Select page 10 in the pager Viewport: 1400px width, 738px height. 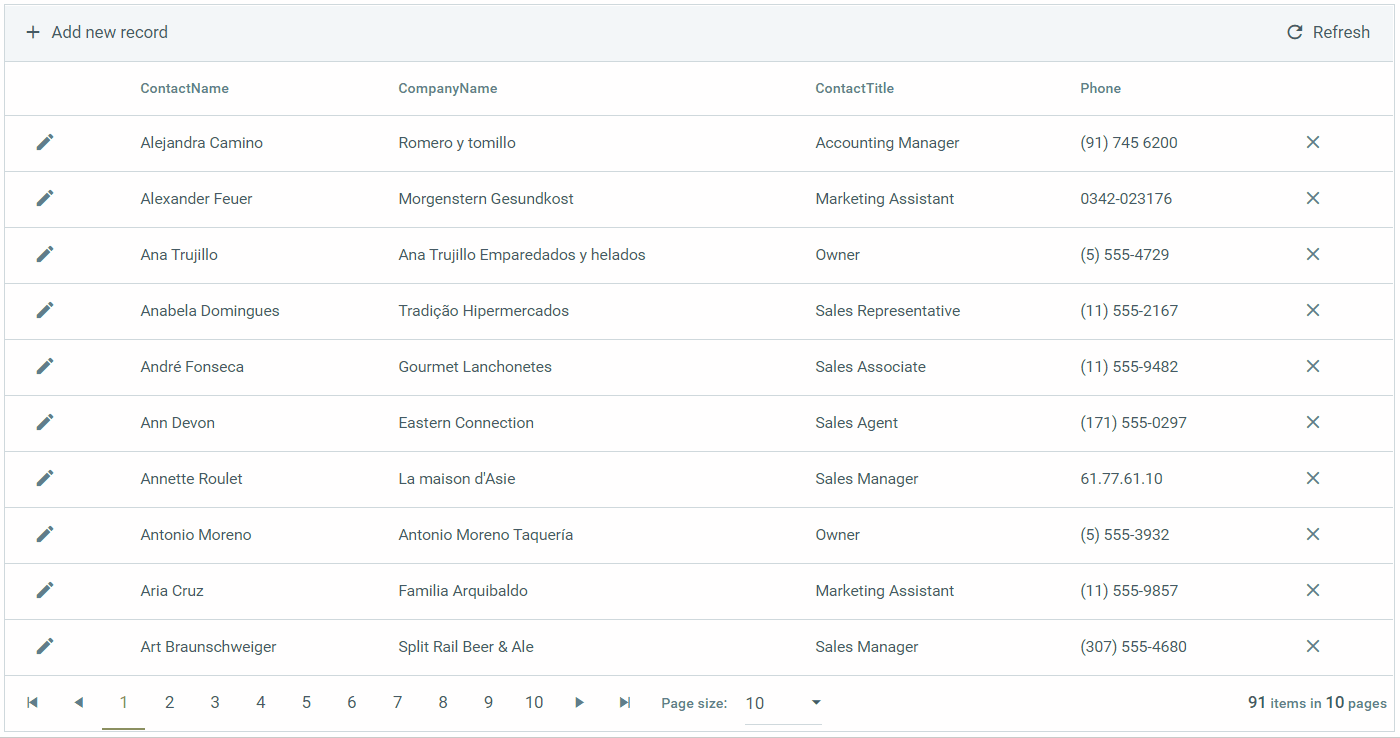click(534, 702)
